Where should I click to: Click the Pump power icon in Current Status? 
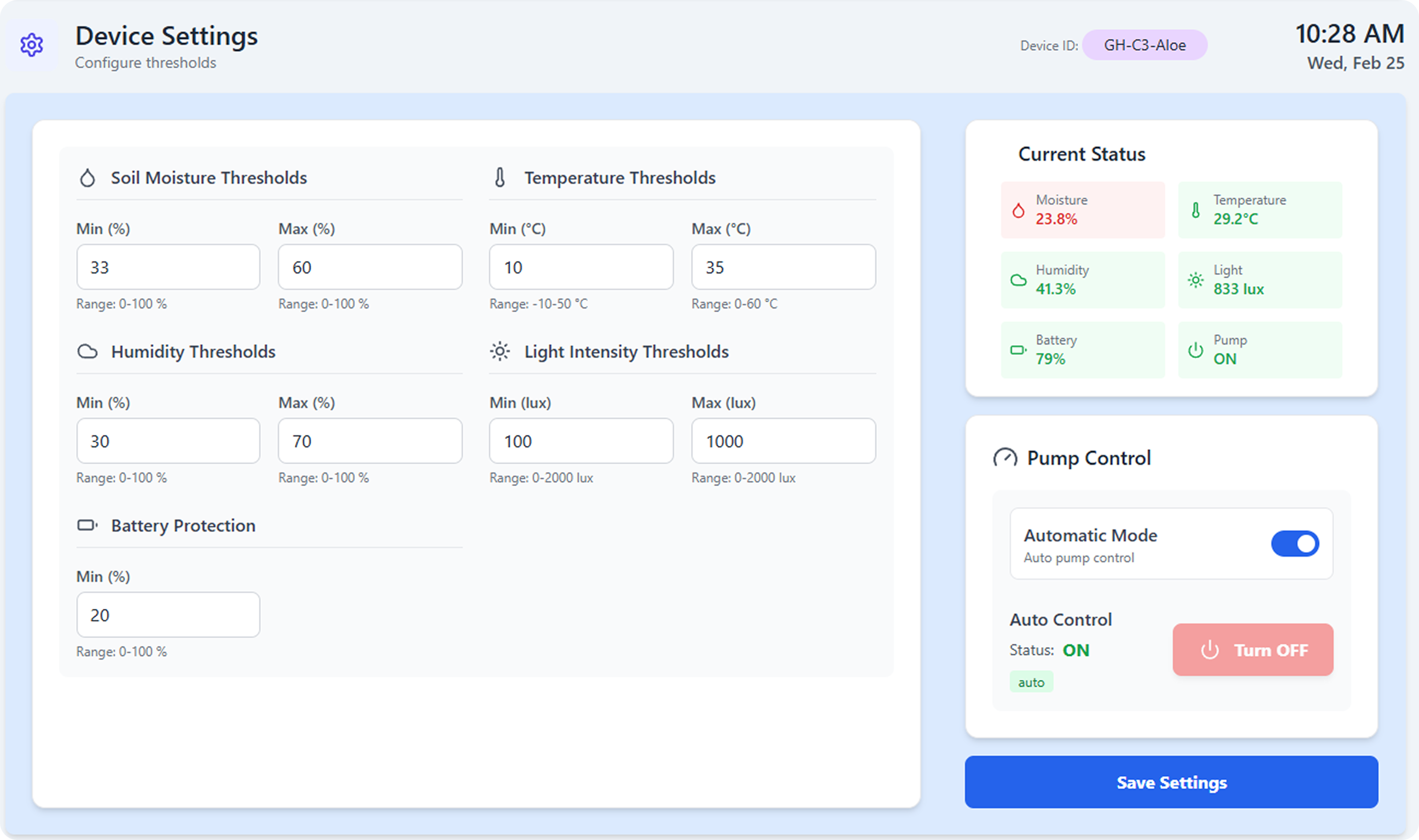coord(1195,350)
